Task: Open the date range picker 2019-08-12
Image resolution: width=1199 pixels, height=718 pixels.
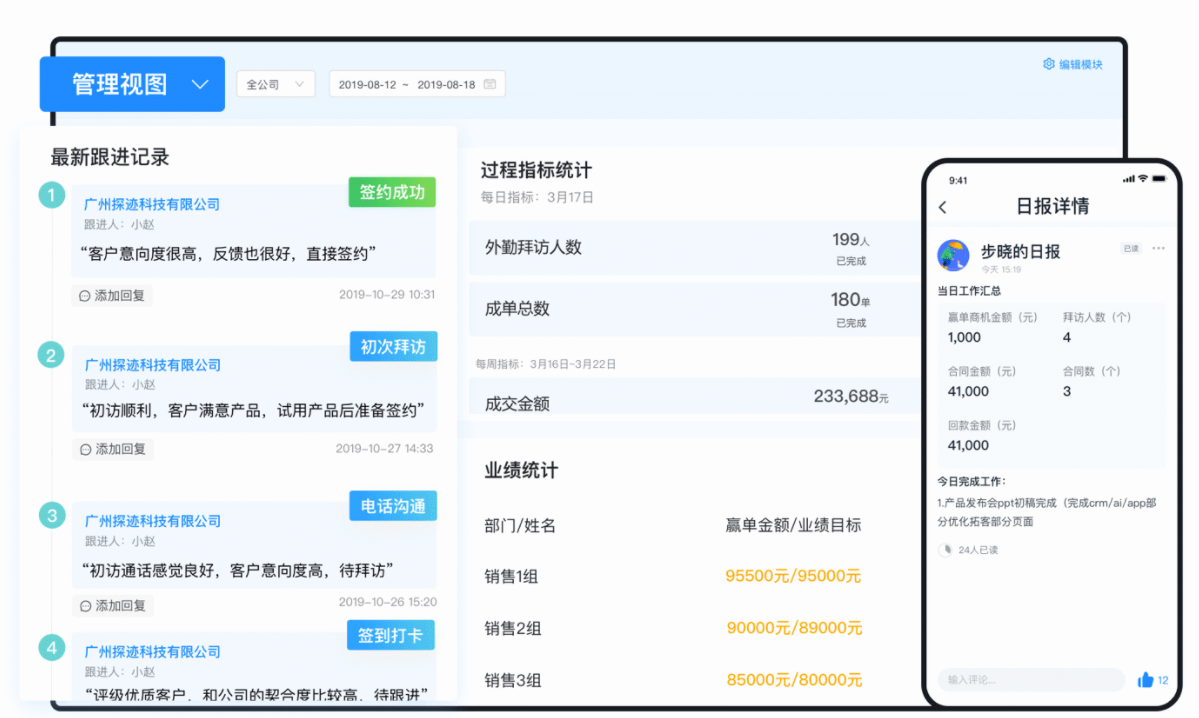Action: click(406, 85)
